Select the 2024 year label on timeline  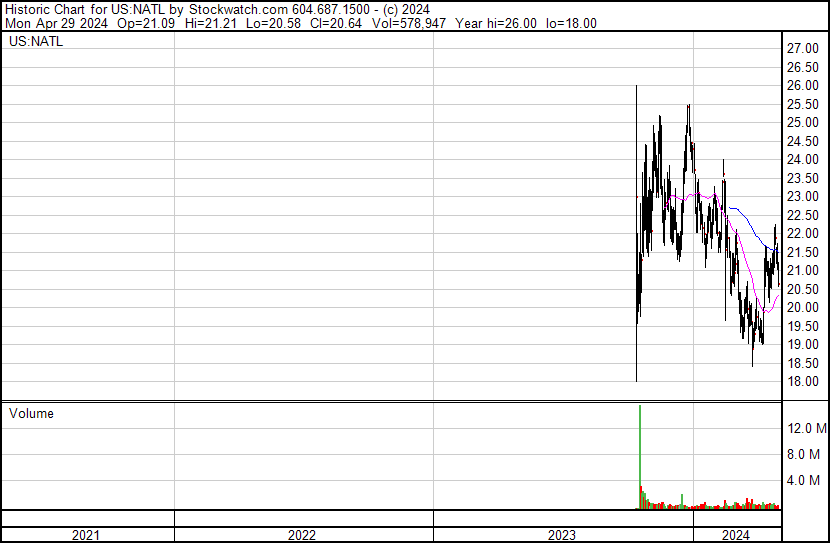[736, 535]
